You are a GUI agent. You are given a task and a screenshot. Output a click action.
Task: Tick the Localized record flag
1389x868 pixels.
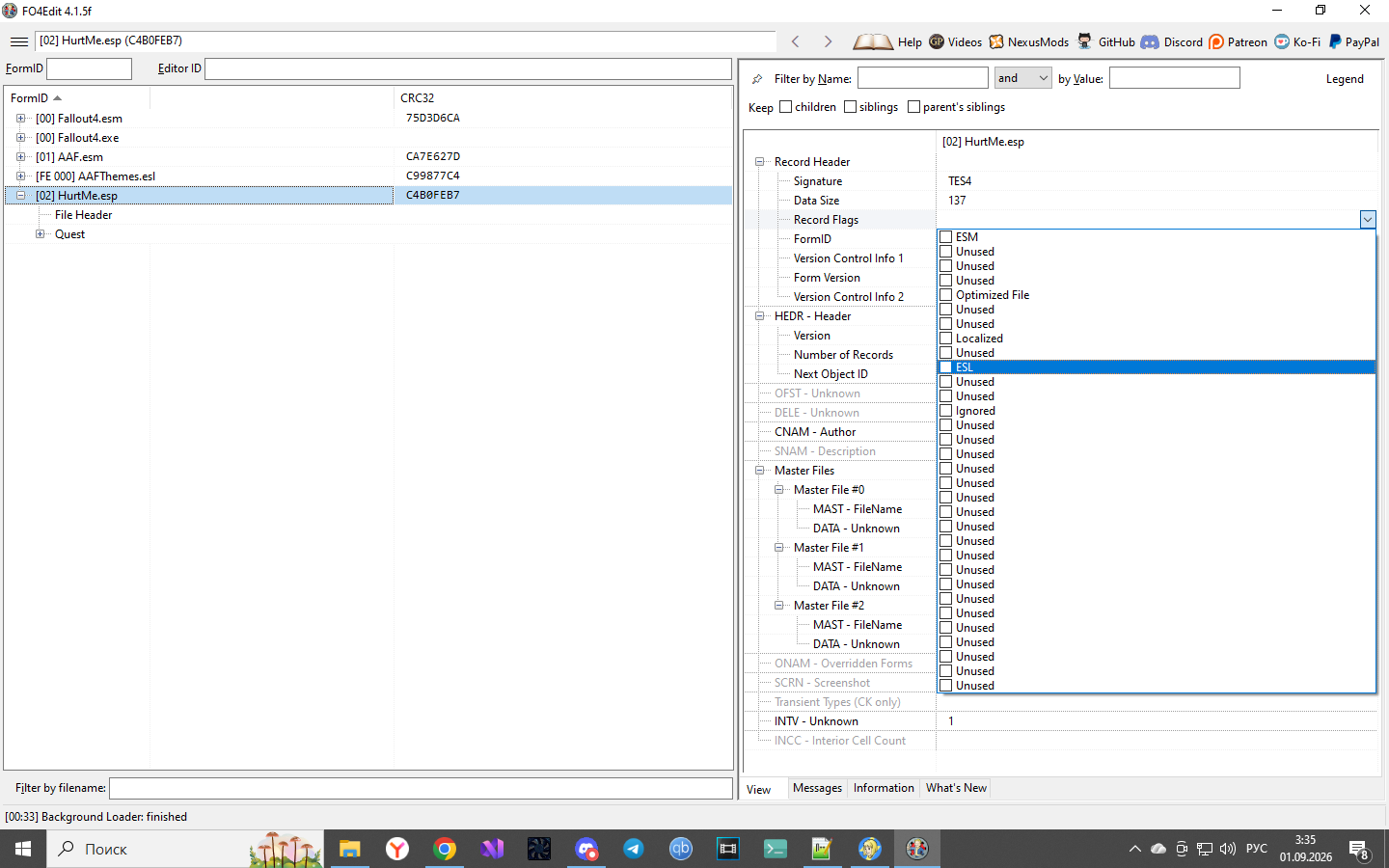(x=946, y=339)
